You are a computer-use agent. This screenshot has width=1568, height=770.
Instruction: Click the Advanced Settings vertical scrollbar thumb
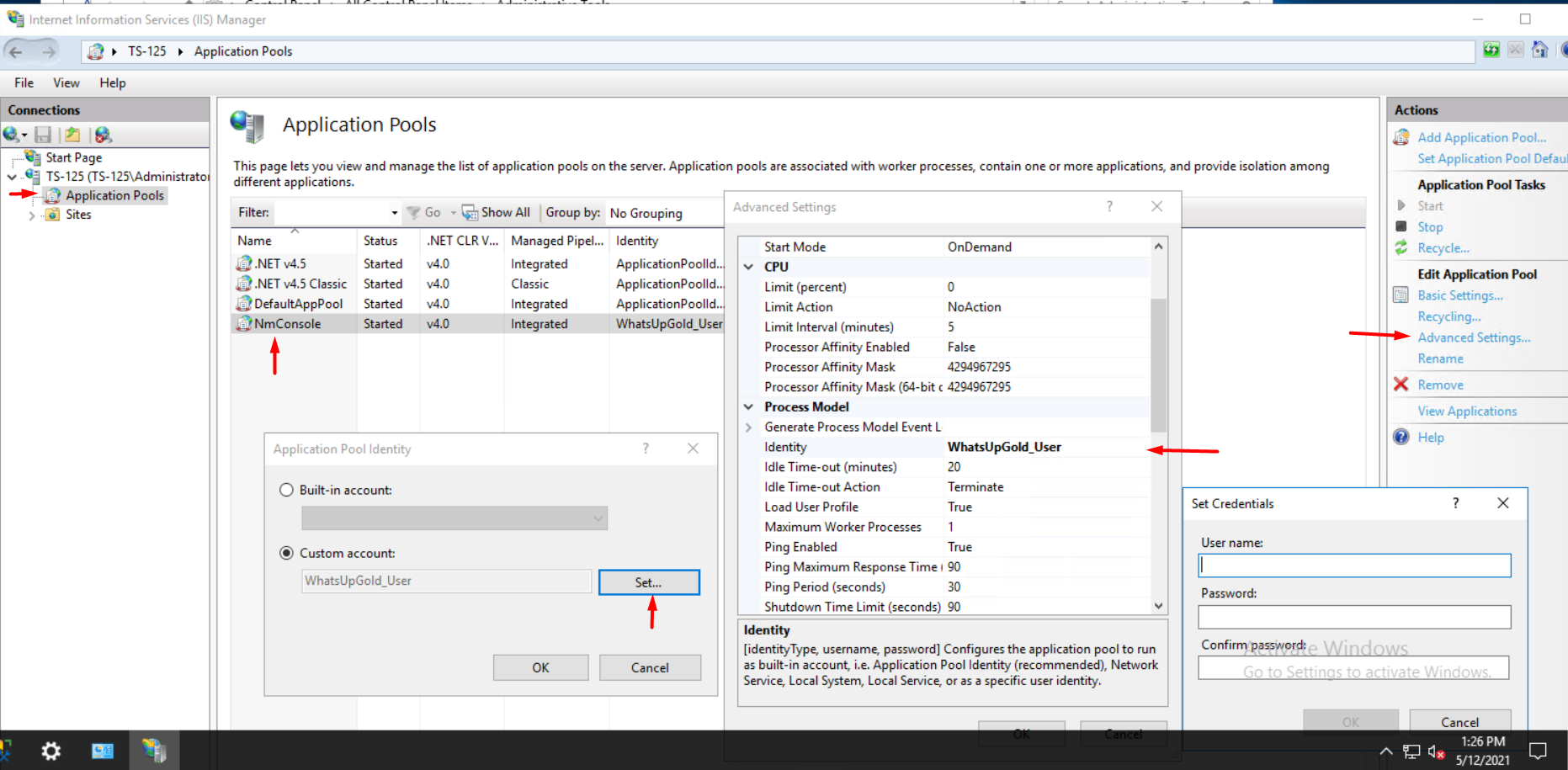[x=1158, y=364]
